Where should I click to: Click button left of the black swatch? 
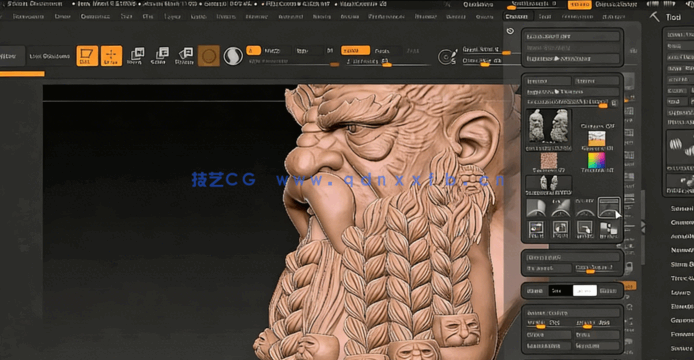(x=535, y=290)
